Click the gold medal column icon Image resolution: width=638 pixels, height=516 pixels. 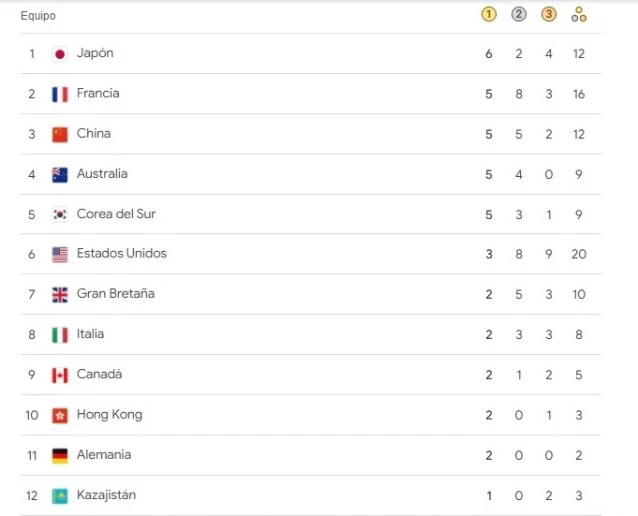click(x=489, y=15)
